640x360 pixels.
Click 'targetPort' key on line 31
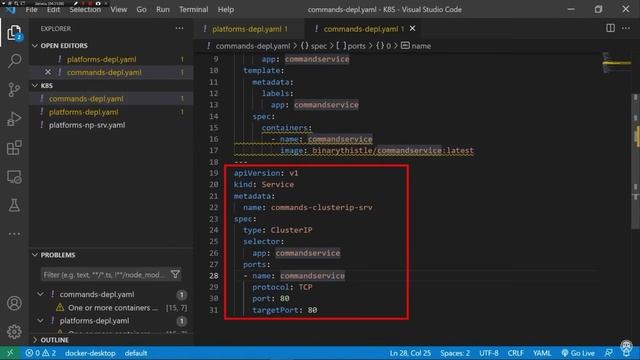point(275,310)
